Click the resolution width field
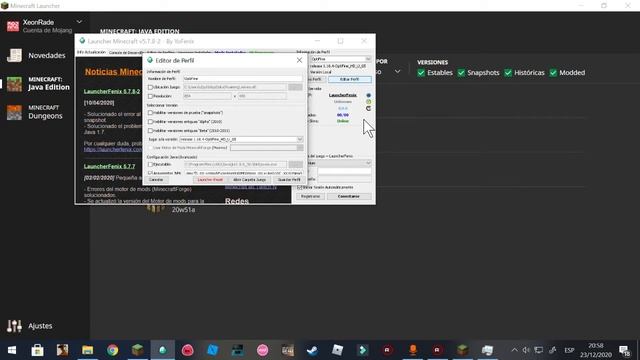Image resolution: width=640 pixels, height=360 pixels. pyautogui.click(x=207, y=96)
